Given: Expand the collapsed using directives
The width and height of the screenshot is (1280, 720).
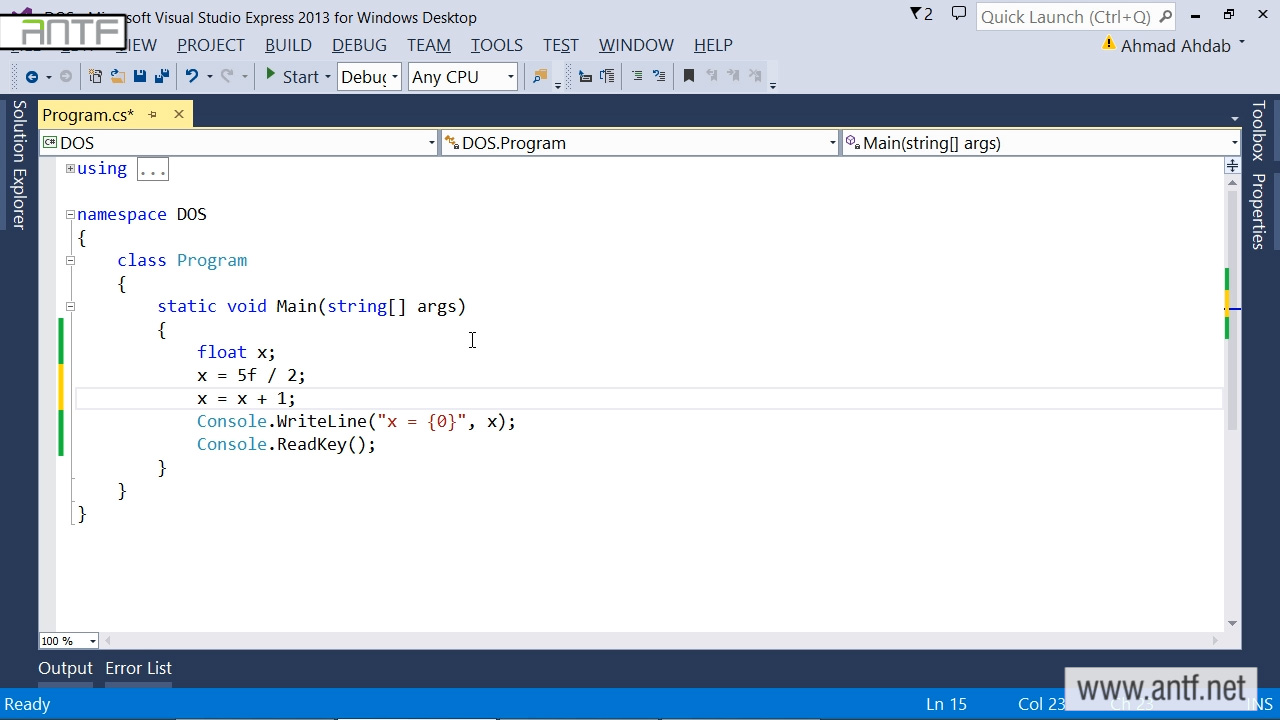Looking at the screenshot, I should (70, 168).
